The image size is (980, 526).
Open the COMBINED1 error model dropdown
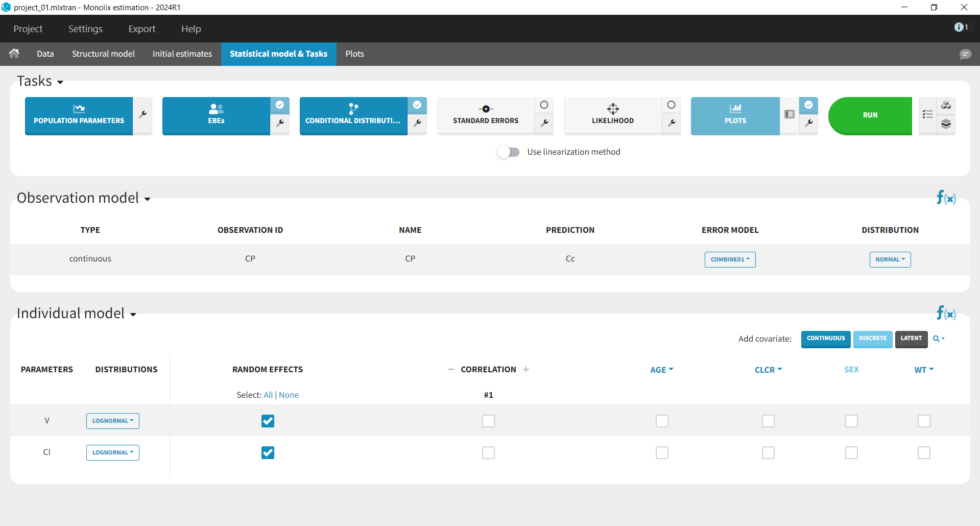pyautogui.click(x=730, y=259)
